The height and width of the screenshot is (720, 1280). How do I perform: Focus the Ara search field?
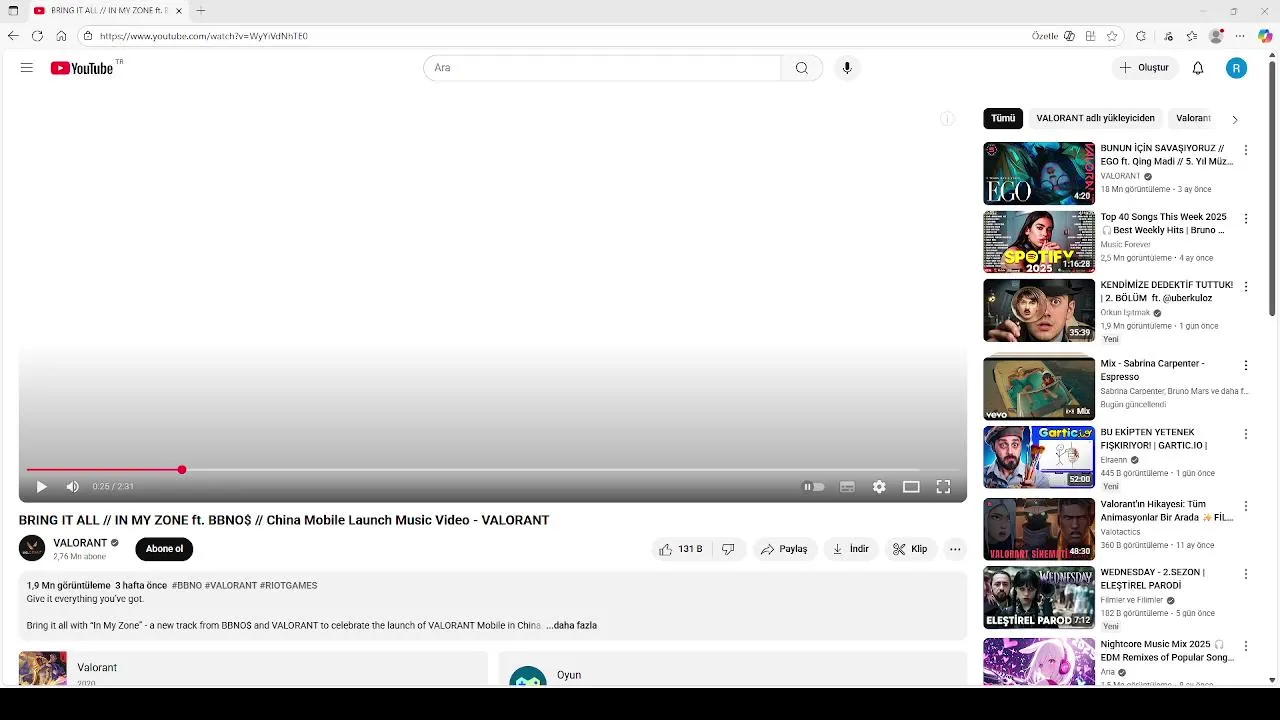[x=602, y=68]
